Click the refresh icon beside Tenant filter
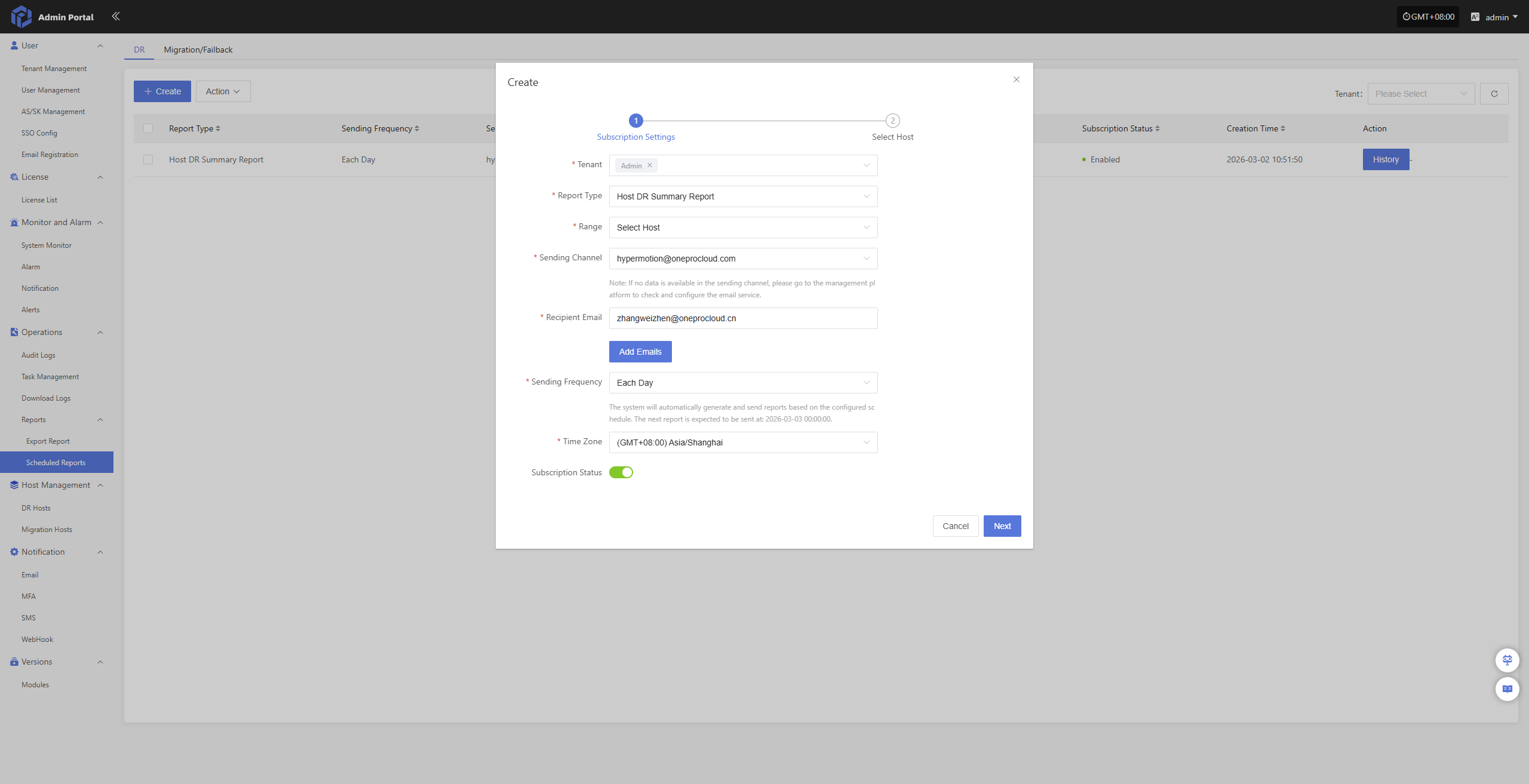The width and height of the screenshot is (1529, 784). 1494,94
